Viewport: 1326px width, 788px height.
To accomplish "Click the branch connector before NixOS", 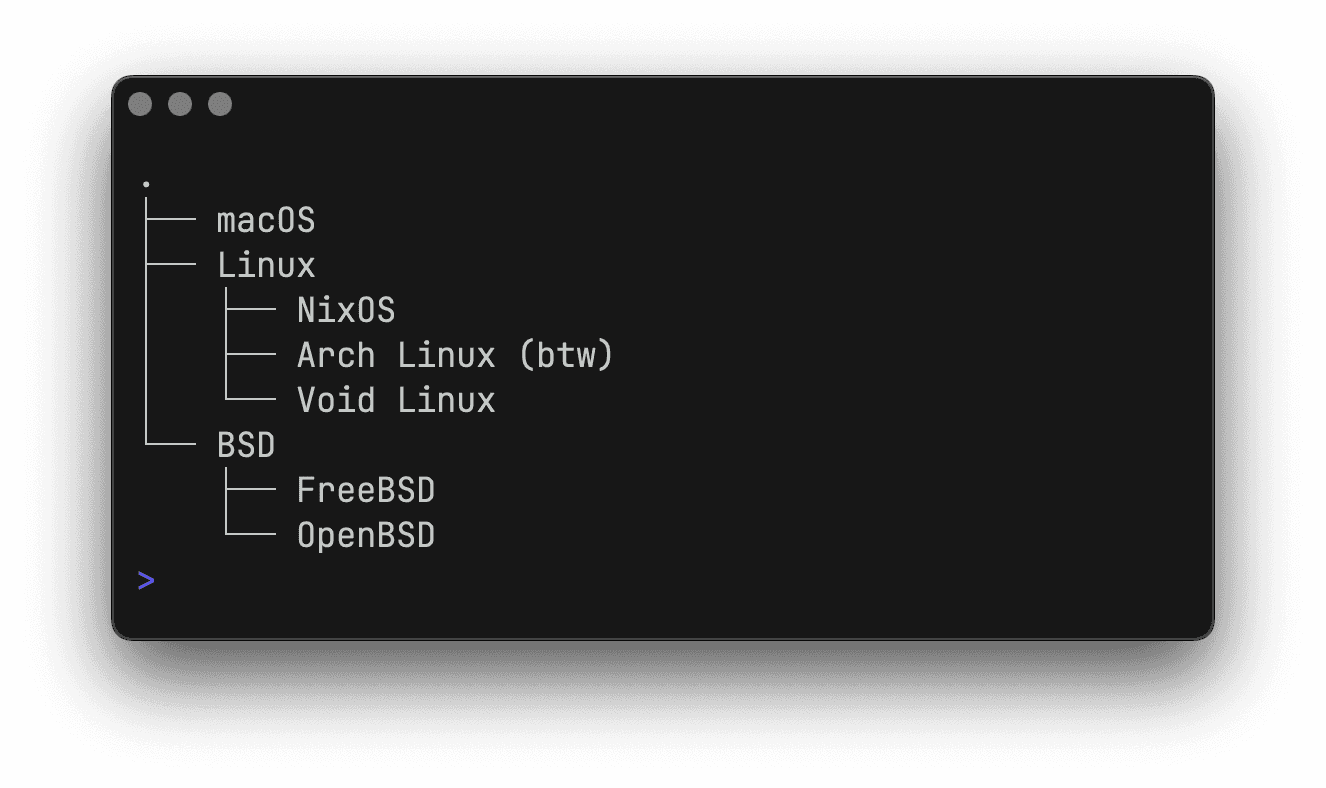I will click(250, 310).
